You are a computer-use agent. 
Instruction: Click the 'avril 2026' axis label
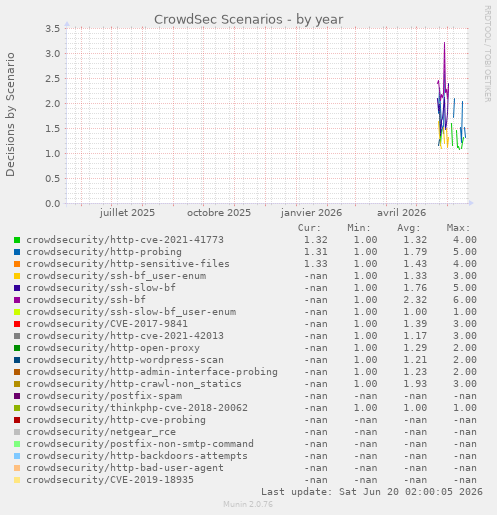[x=401, y=213]
